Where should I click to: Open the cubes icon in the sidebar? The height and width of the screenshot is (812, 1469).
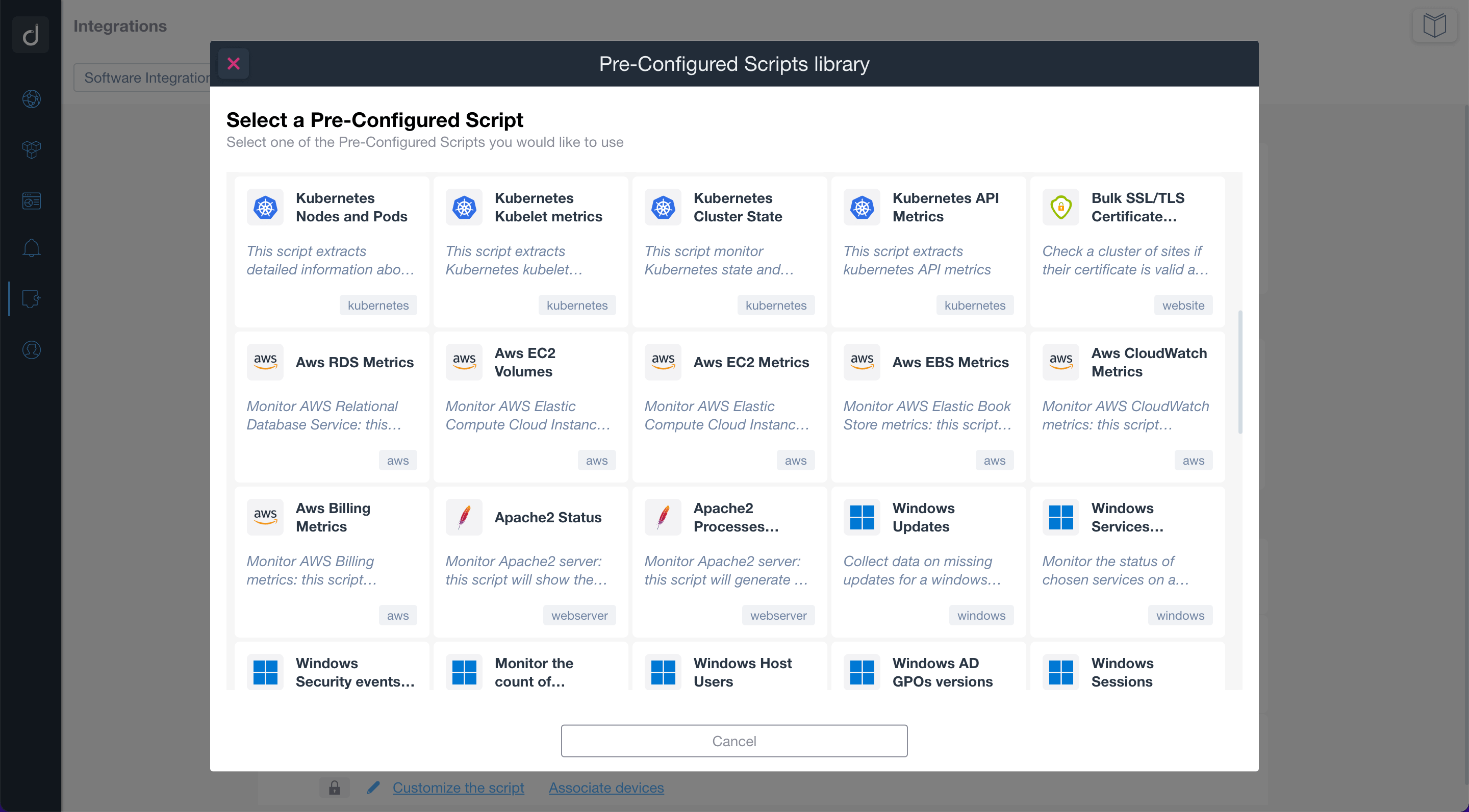(x=31, y=149)
